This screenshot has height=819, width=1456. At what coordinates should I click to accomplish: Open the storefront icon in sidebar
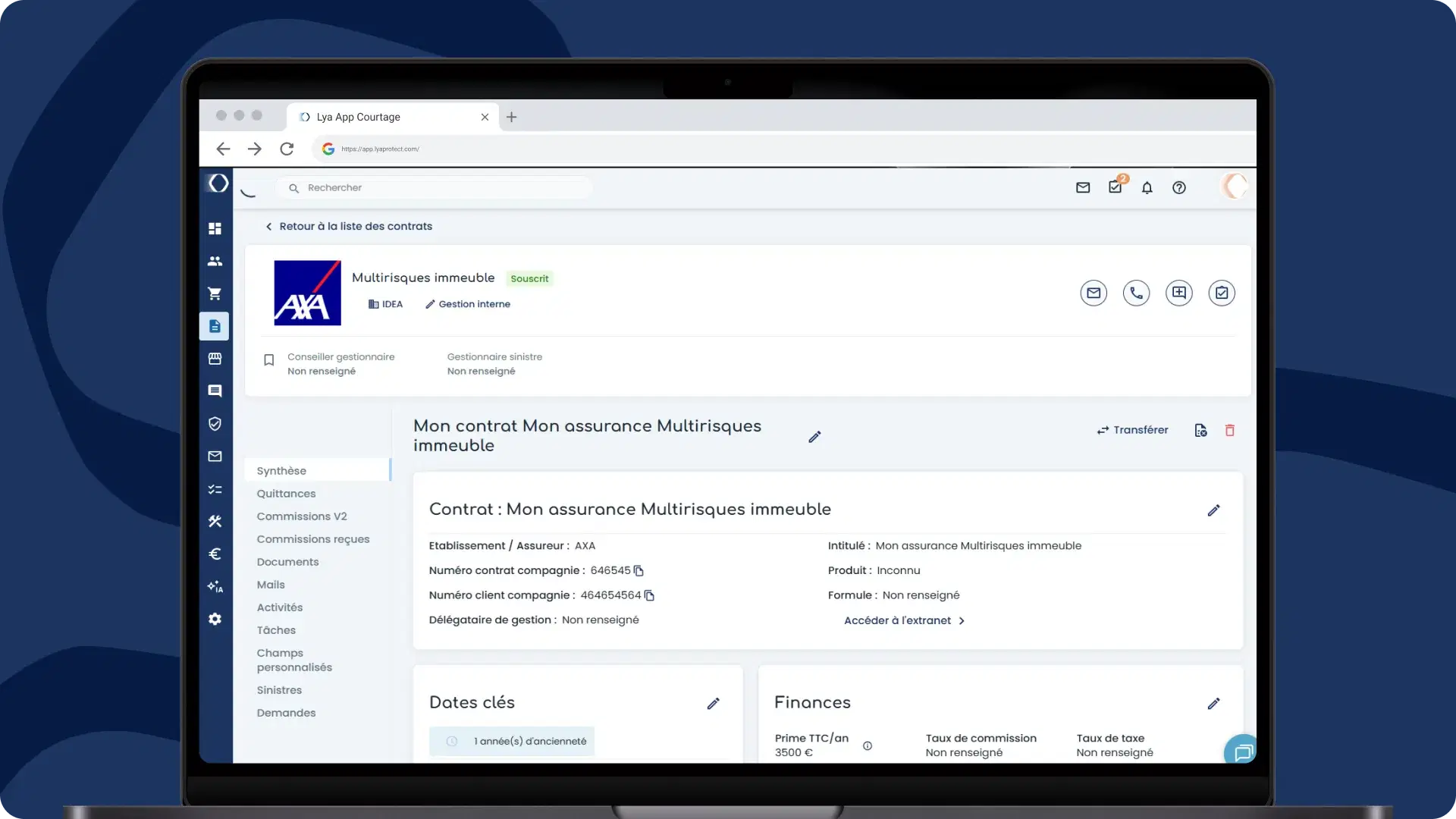[215, 359]
